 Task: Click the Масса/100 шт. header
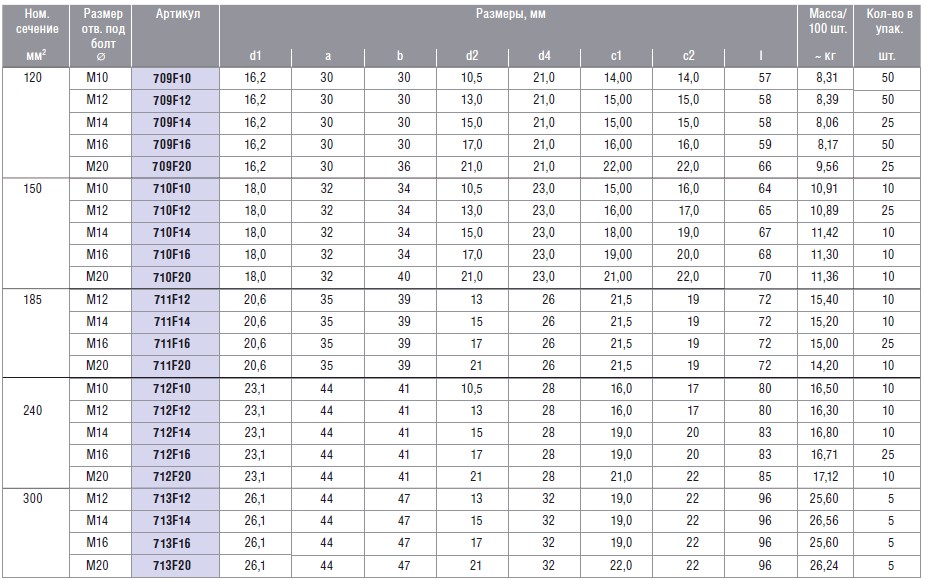point(825,21)
